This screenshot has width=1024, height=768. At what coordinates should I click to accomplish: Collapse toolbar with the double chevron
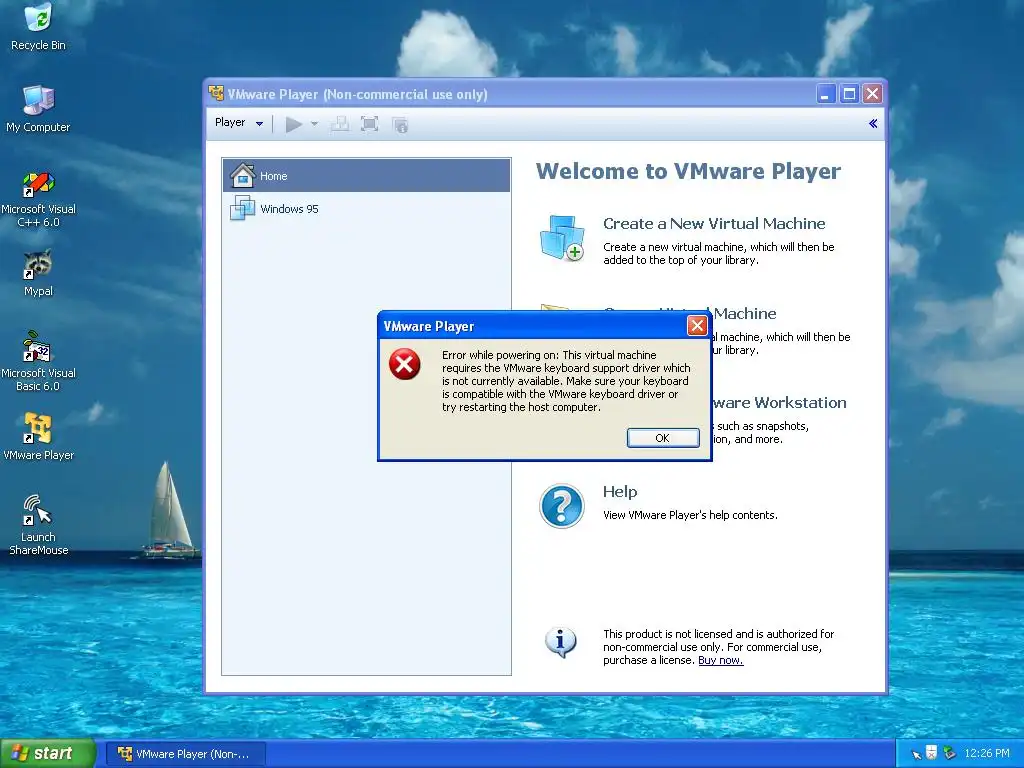[872, 123]
